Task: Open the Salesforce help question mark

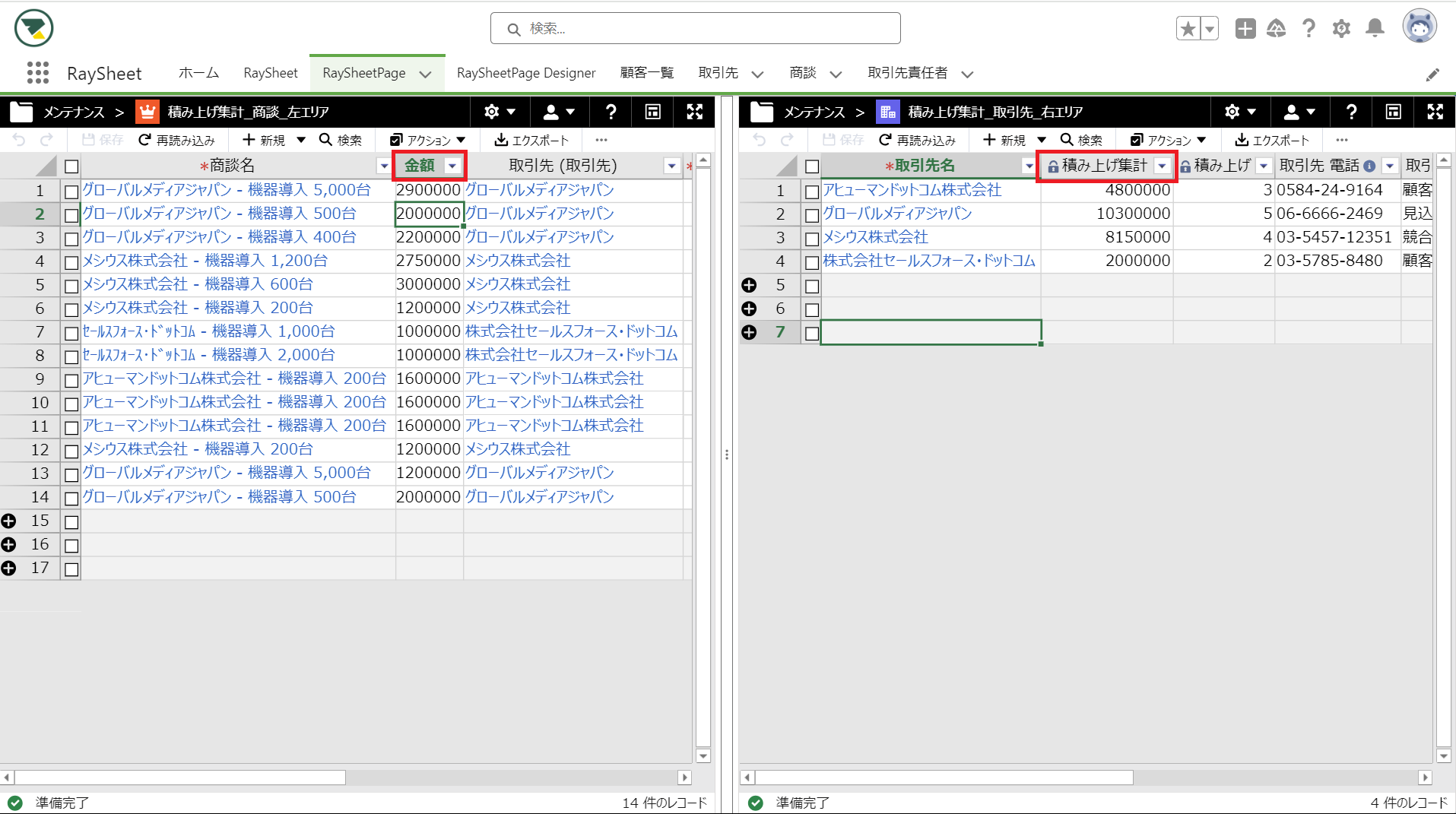Action: (1308, 29)
